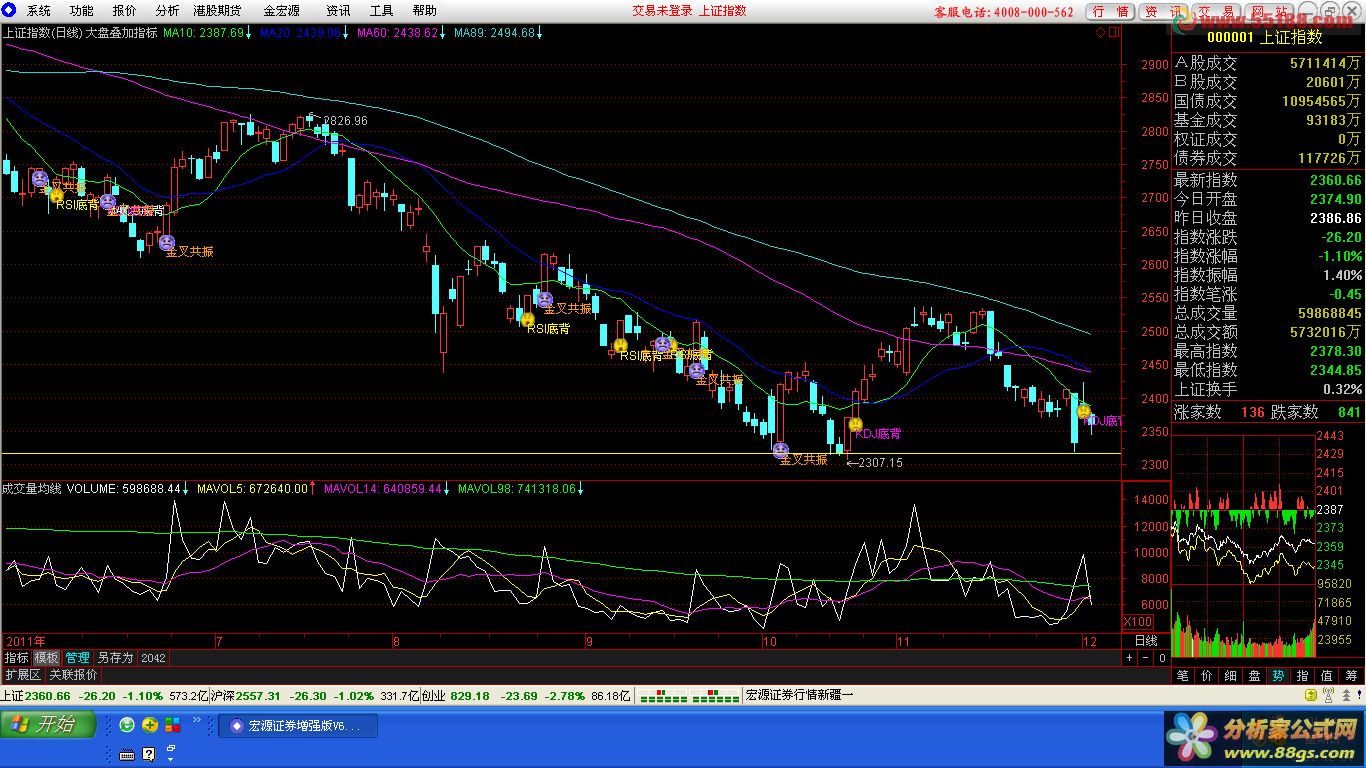This screenshot has width=1366, height=768.
Task: Click the MA20 indicator label
Action: (x=303, y=33)
